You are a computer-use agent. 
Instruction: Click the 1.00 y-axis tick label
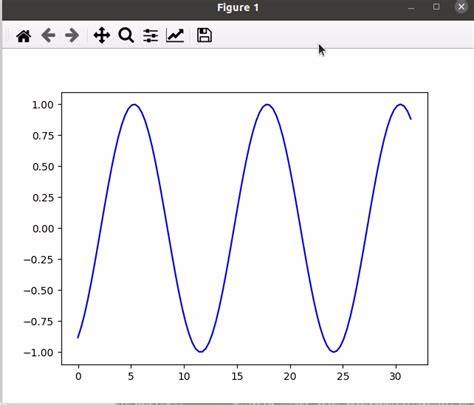click(43, 105)
